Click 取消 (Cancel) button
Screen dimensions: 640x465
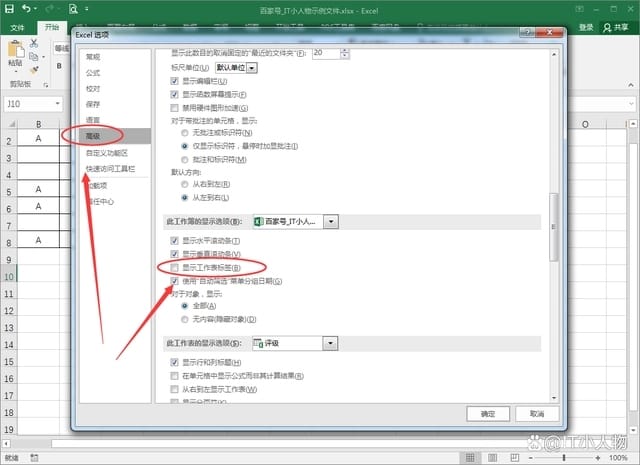coord(537,414)
